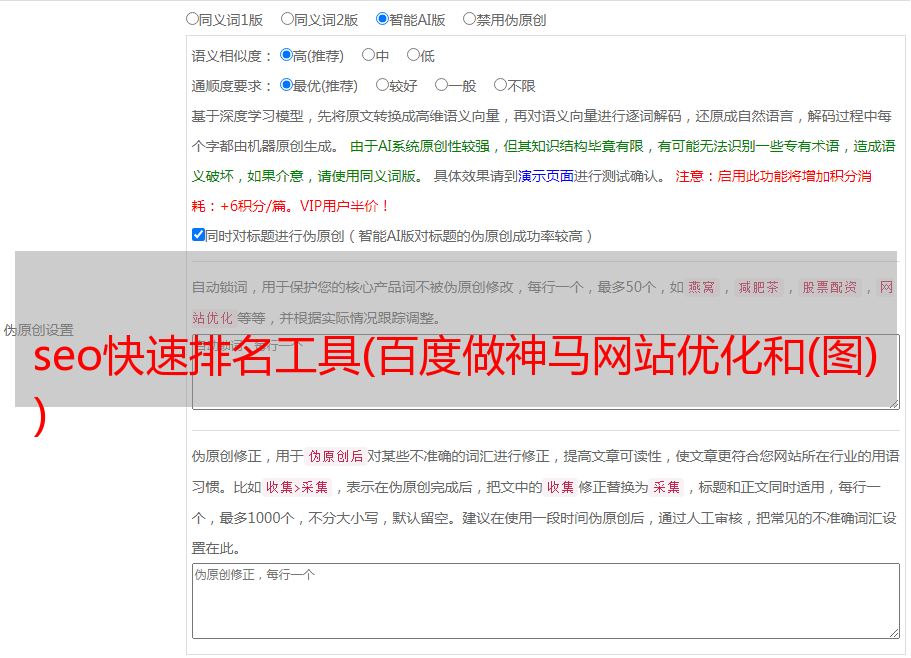Click the 股票配资 example keyword tag

[830, 287]
